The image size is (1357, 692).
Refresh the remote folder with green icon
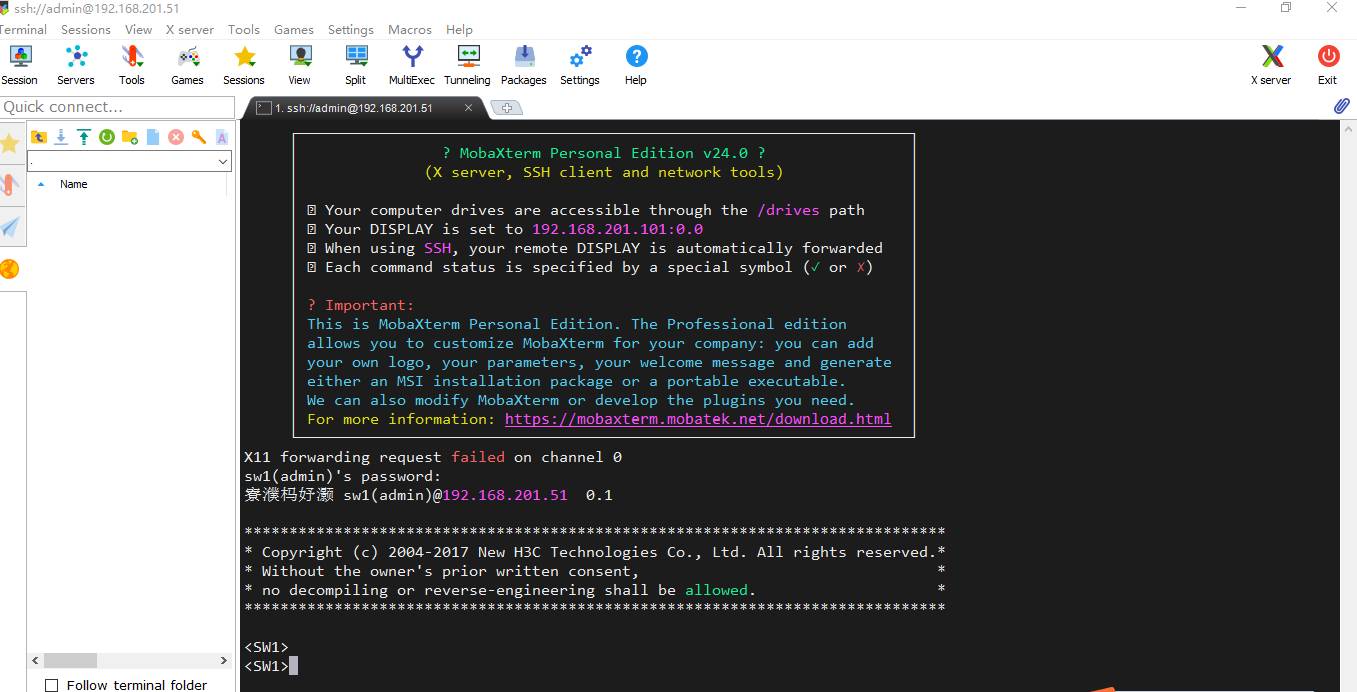(x=107, y=137)
